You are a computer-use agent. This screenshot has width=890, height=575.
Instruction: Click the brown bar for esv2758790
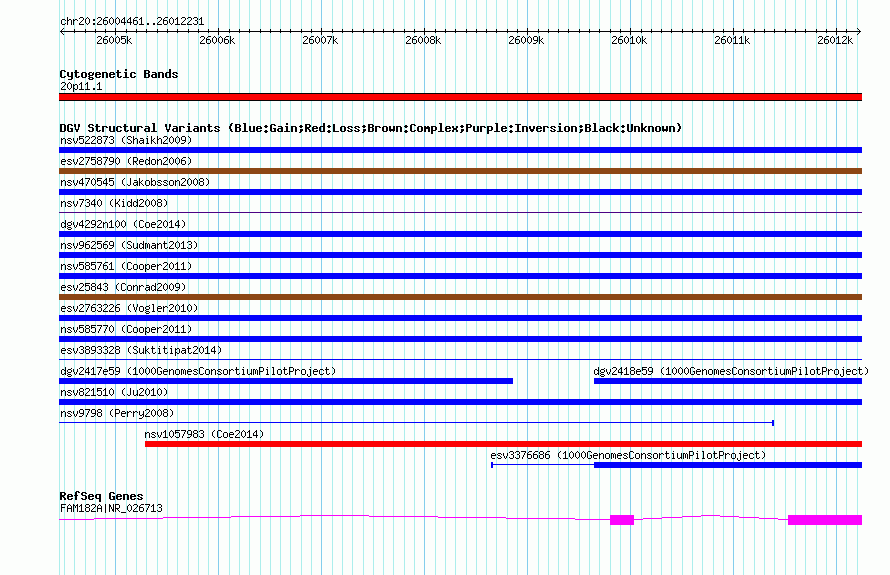(460, 171)
